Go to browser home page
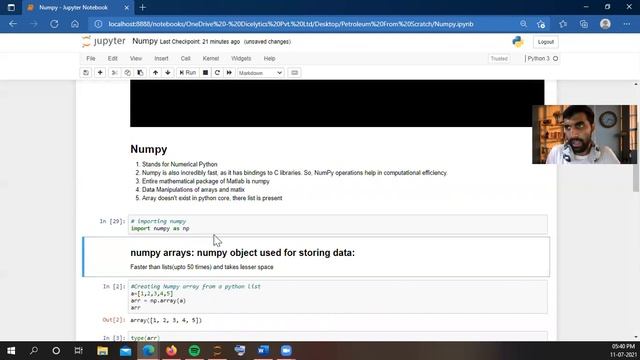 75,24
